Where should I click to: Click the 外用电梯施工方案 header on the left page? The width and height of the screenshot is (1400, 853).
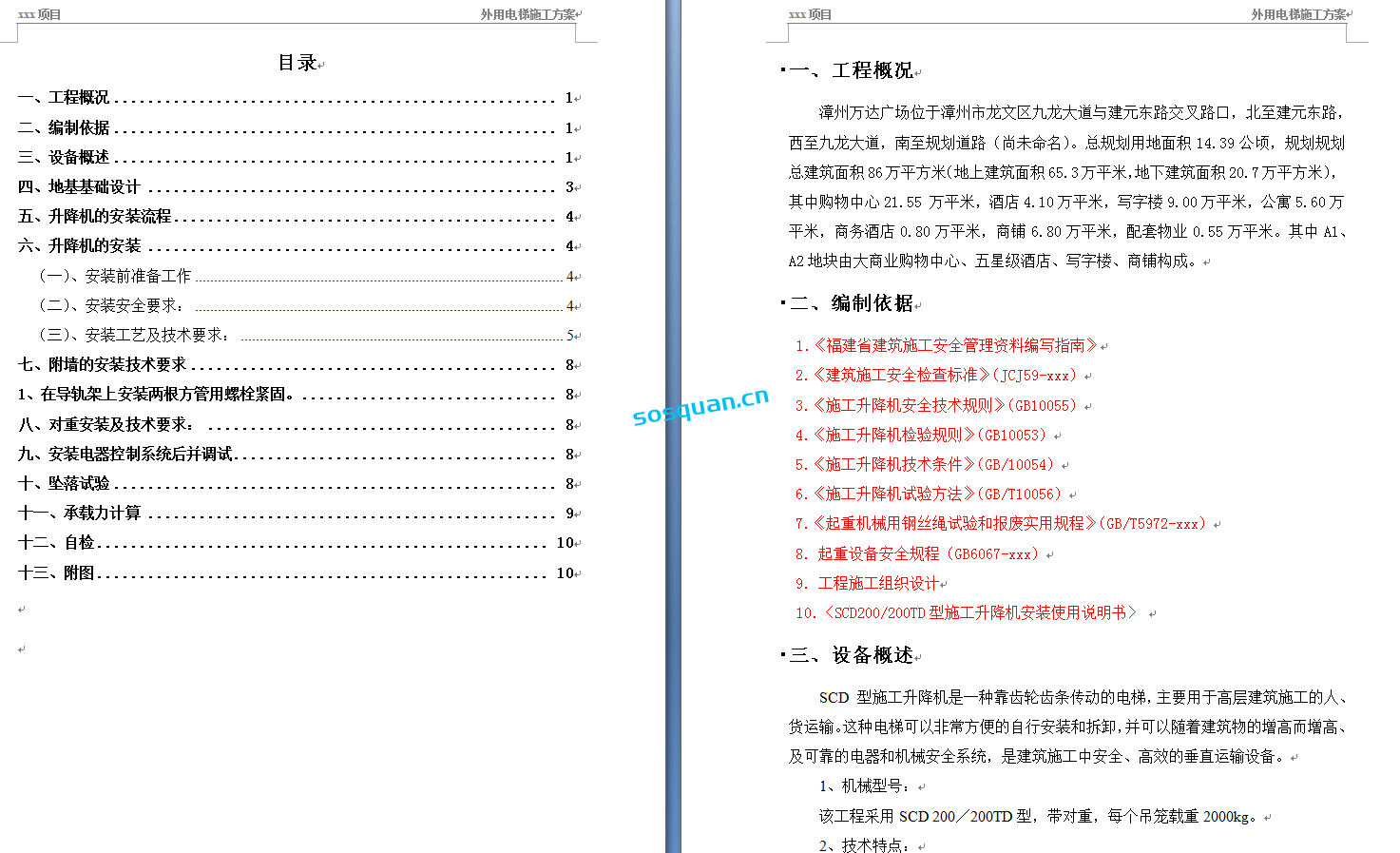coord(527,14)
